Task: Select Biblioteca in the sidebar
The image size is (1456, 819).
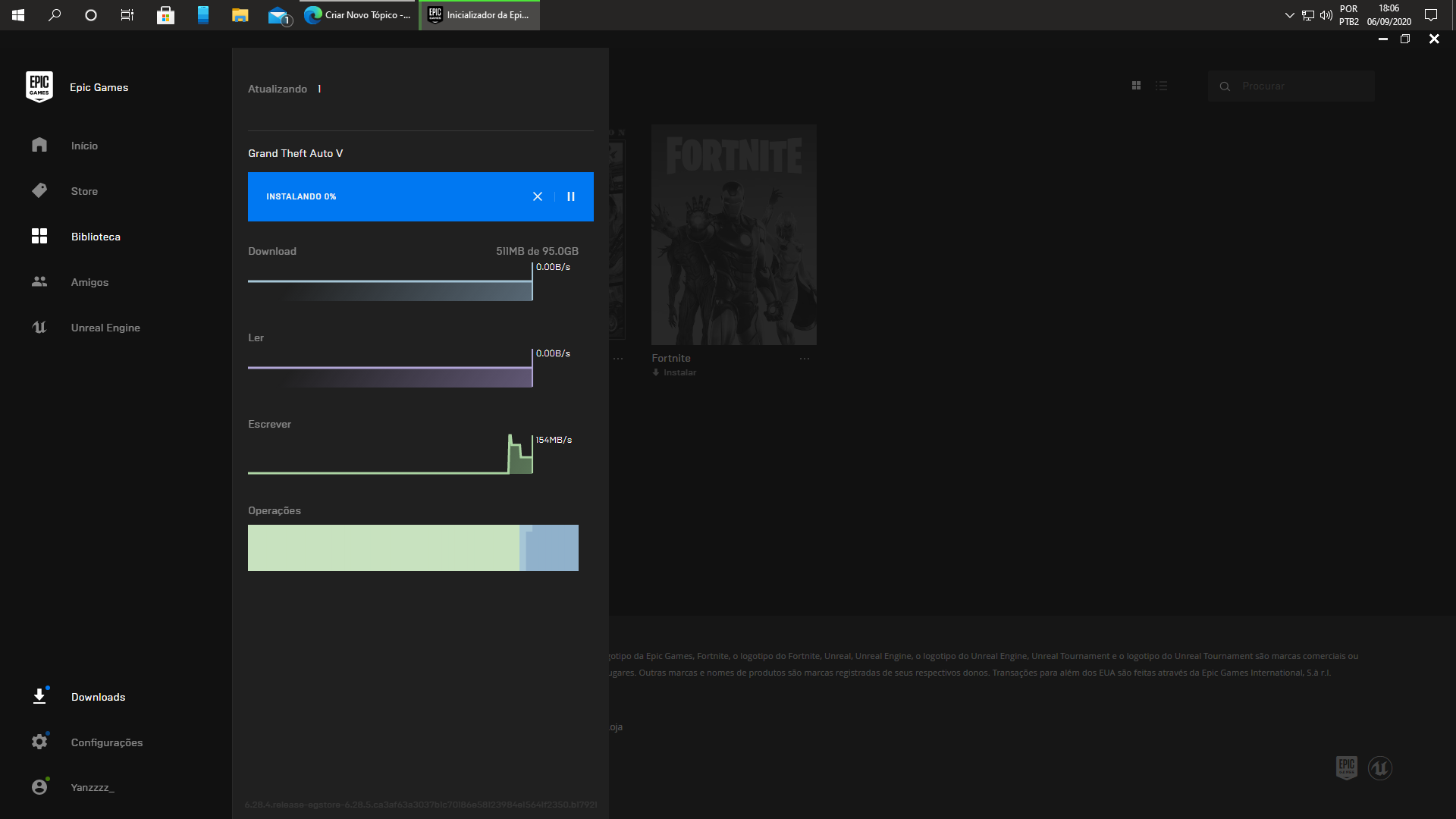Action: 96,237
